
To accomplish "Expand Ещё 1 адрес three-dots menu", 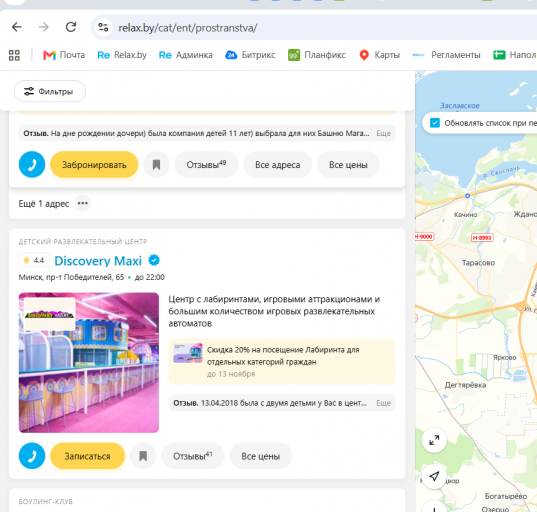I will click(83, 203).
